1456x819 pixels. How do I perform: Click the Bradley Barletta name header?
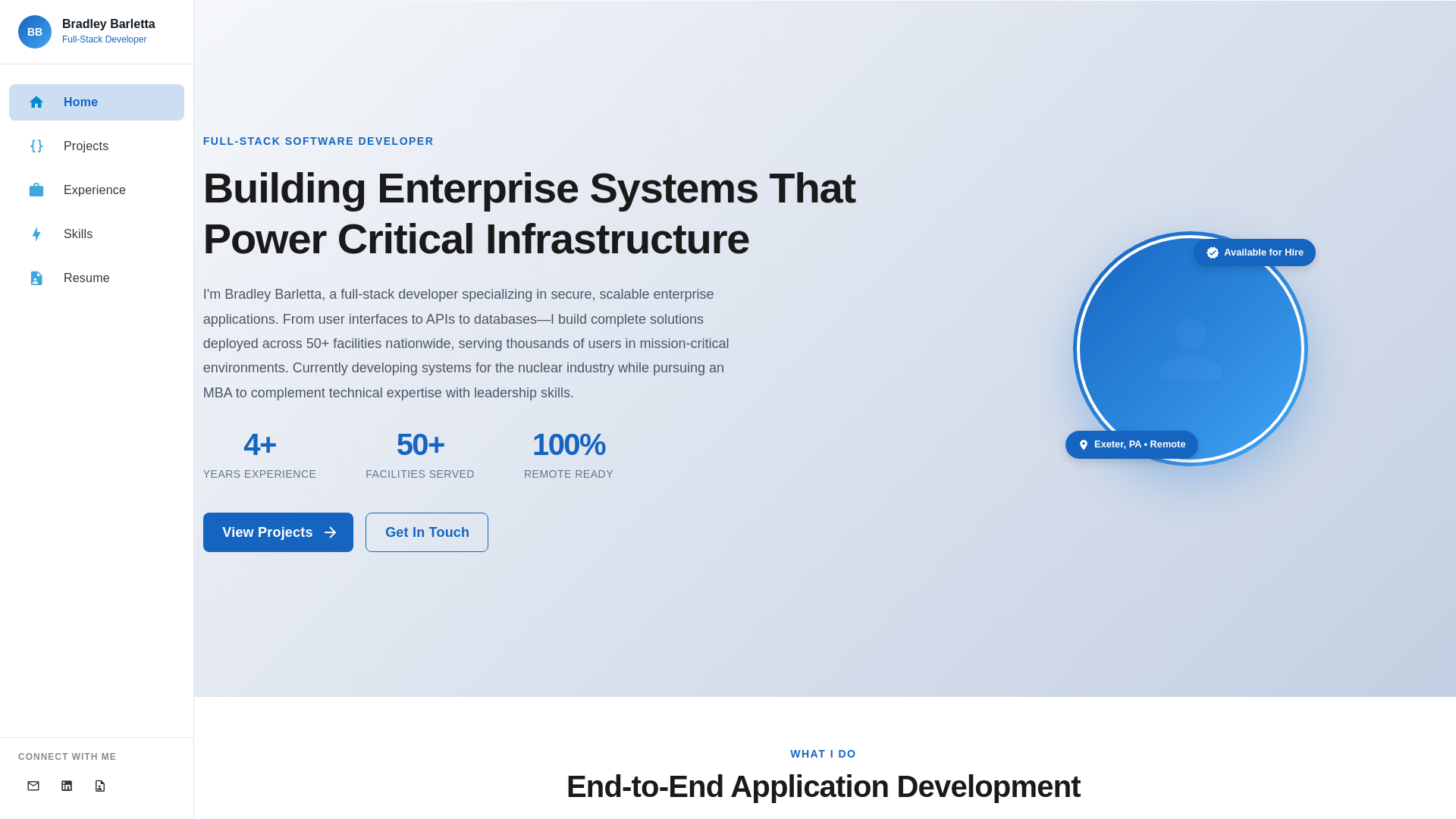(108, 24)
